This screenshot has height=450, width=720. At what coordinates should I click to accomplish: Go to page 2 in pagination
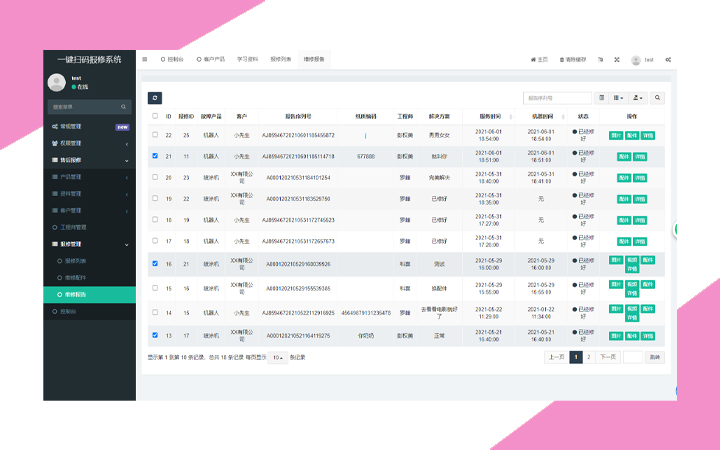coord(588,356)
